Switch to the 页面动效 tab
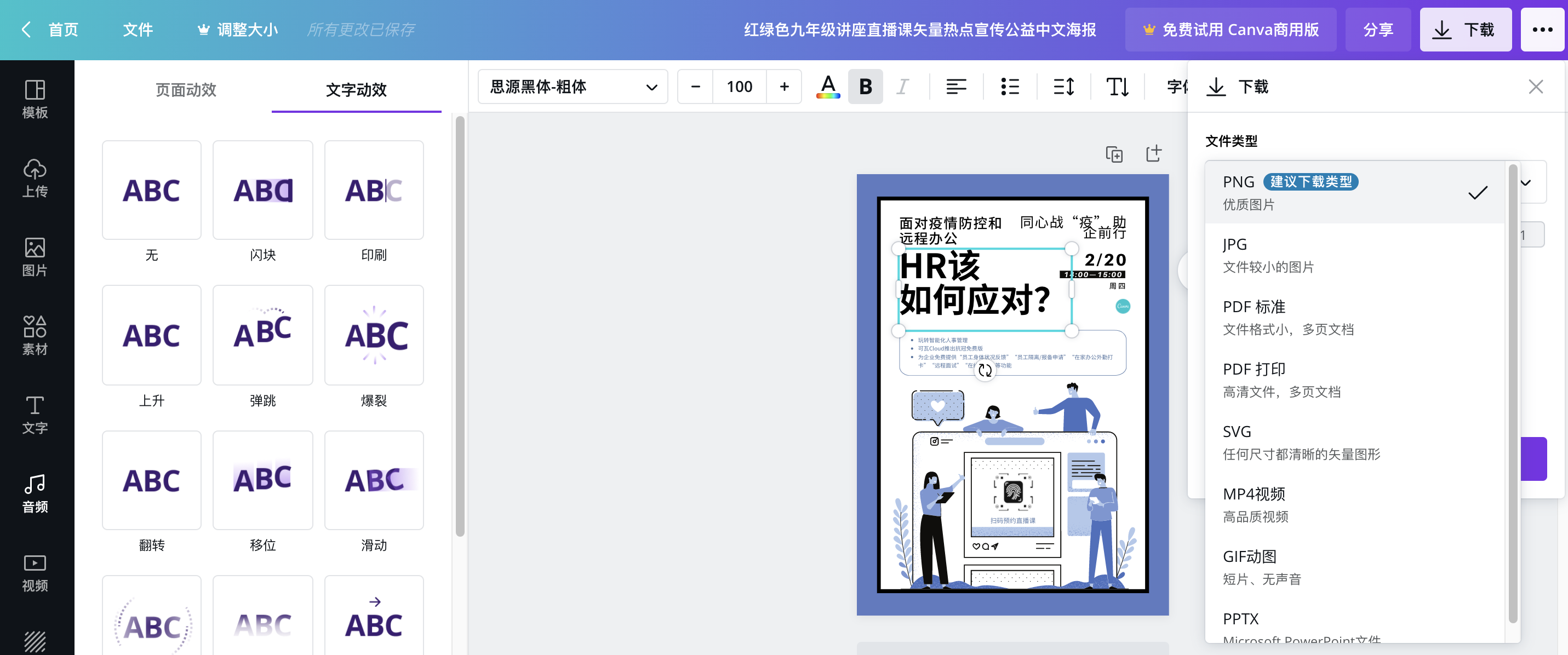The width and height of the screenshot is (1568, 655). [186, 89]
